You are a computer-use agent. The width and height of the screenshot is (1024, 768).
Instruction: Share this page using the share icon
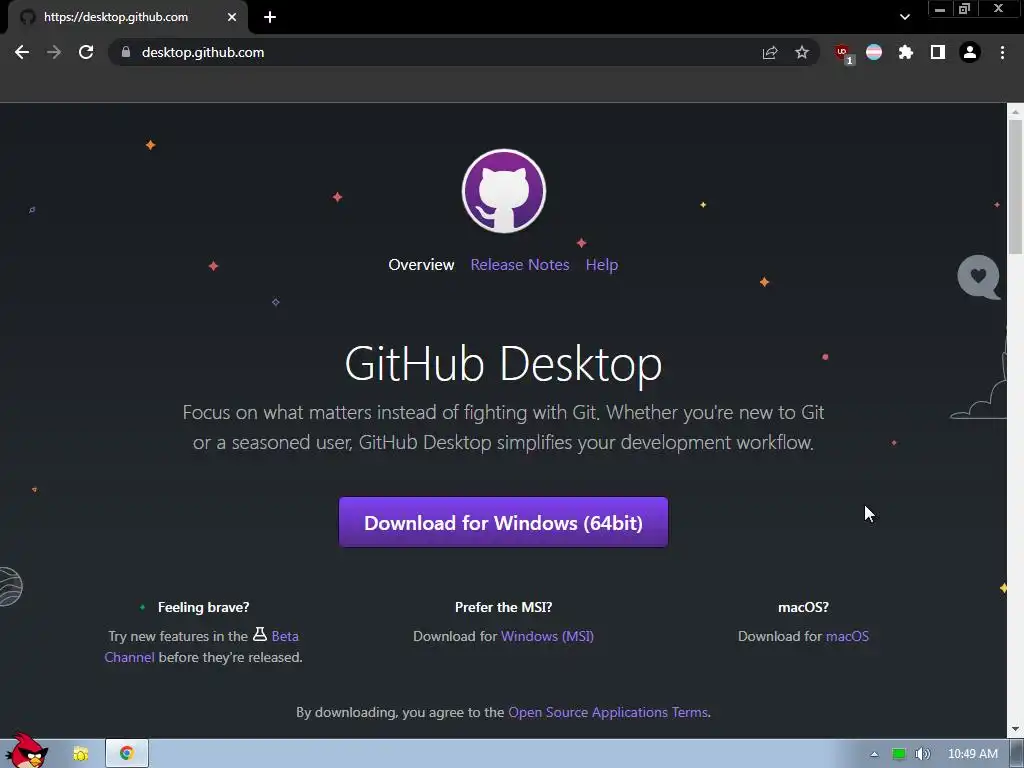[770, 52]
